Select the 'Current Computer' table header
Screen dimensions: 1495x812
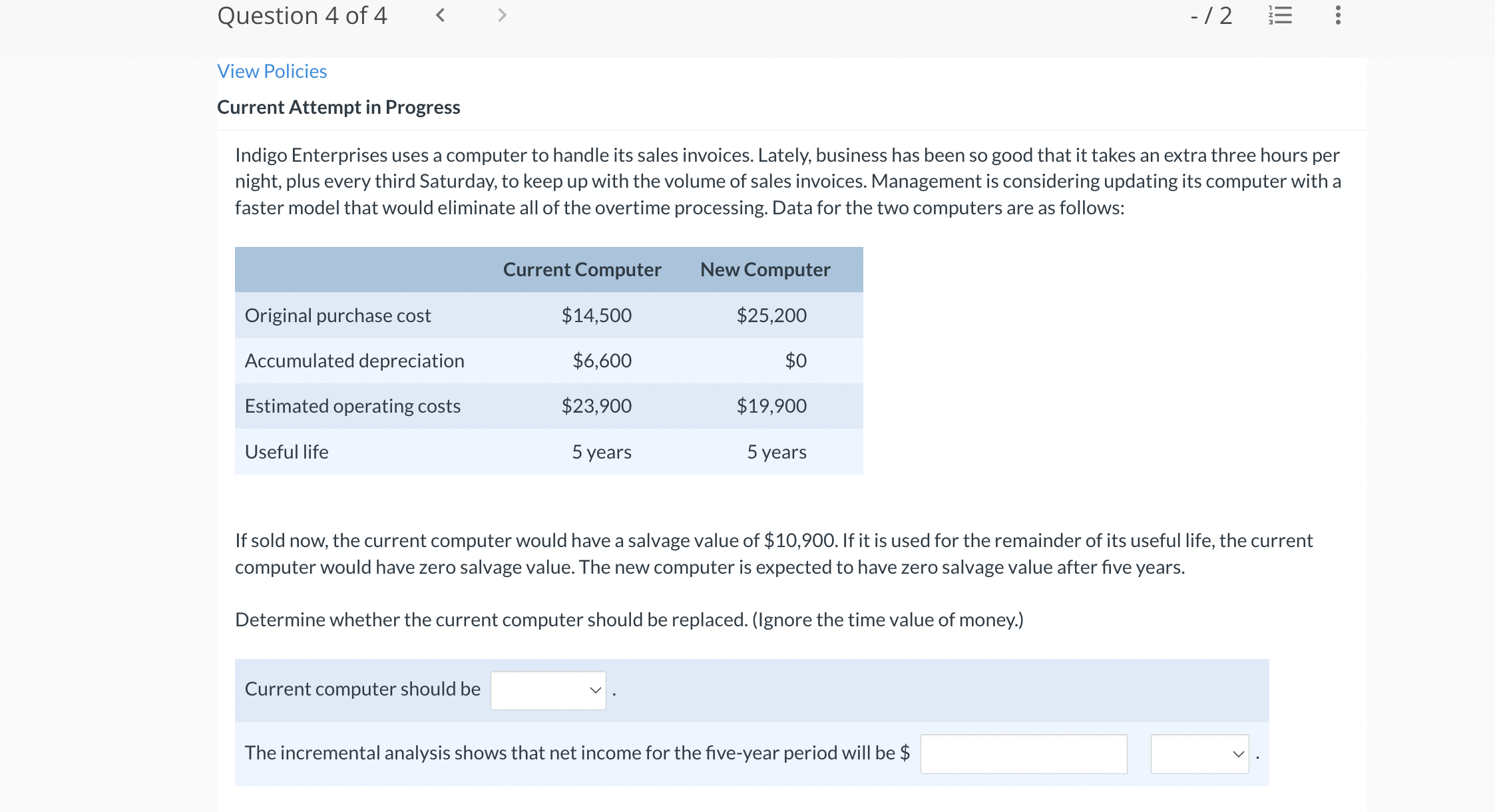click(x=582, y=270)
